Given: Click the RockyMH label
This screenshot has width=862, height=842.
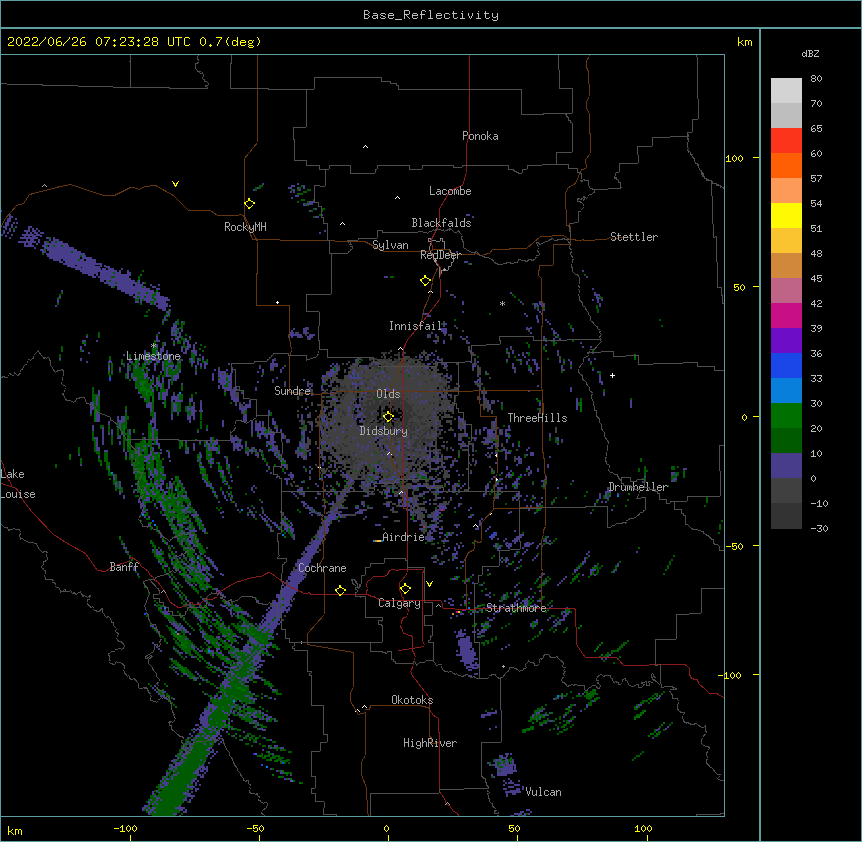Looking at the screenshot, I should point(245,227).
